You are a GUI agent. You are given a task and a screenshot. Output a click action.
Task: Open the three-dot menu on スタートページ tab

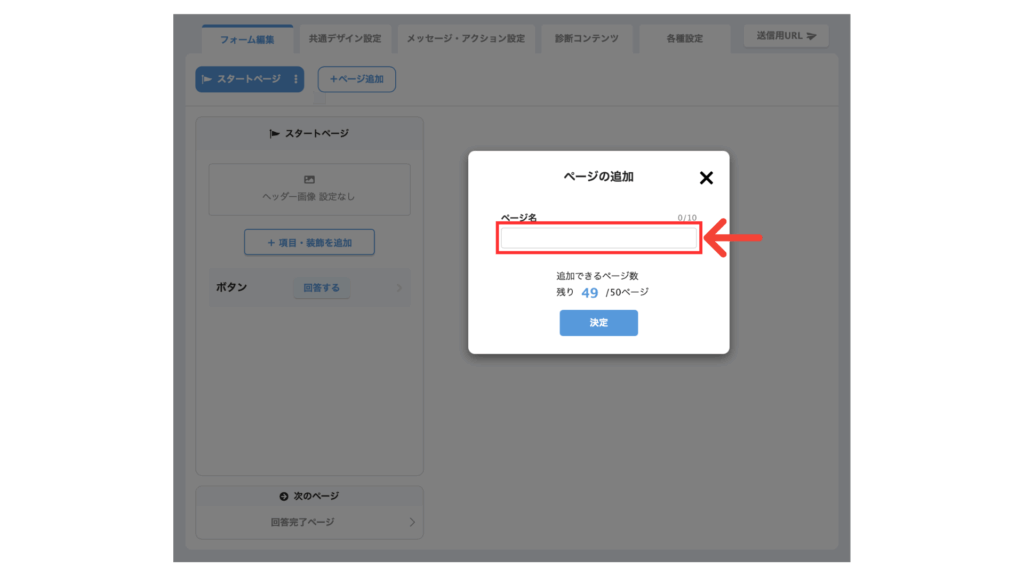(x=295, y=79)
